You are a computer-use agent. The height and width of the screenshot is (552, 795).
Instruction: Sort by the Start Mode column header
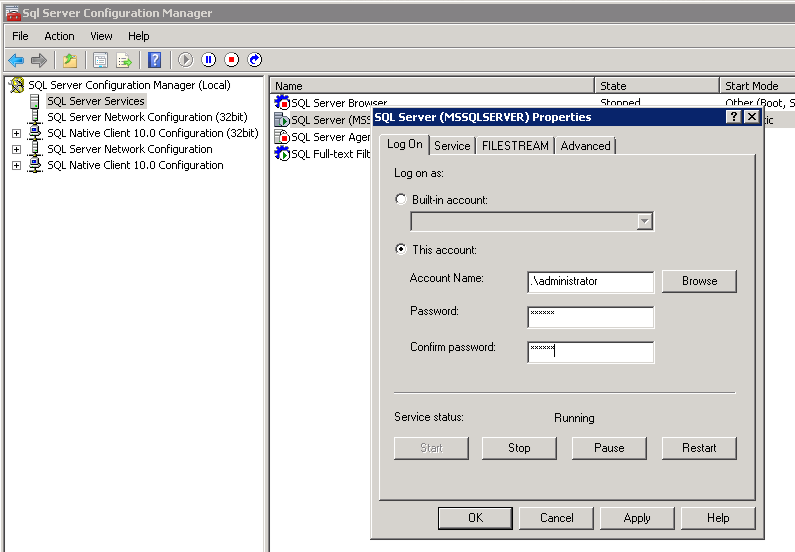pos(757,86)
